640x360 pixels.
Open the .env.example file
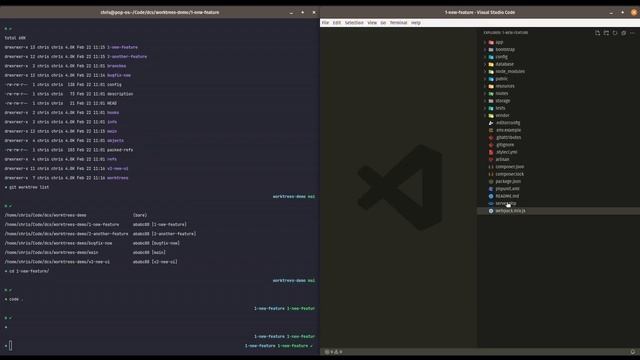click(508, 130)
